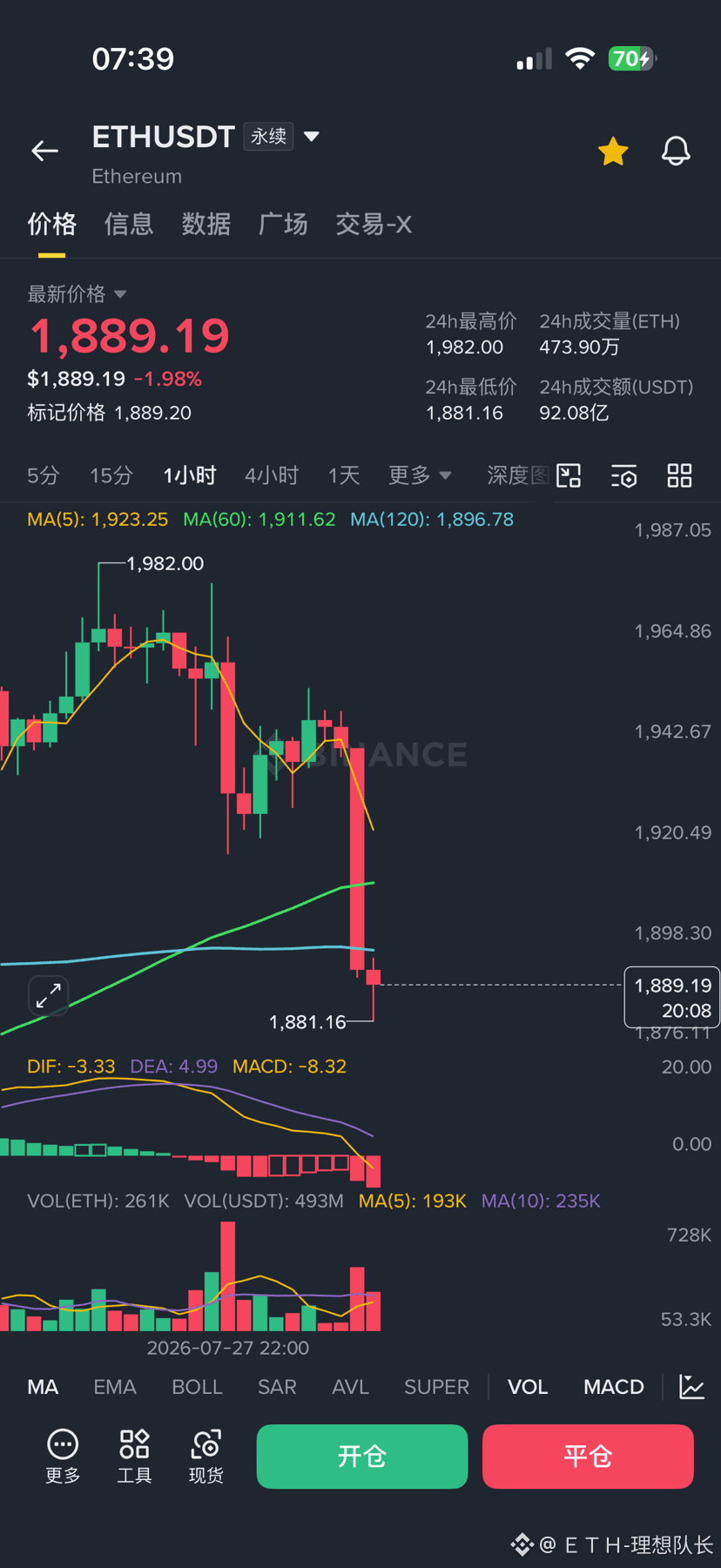Toggle the VOL sub-indicator
The height and width of the screenshot is (1568, 721).
point(528,1387)
